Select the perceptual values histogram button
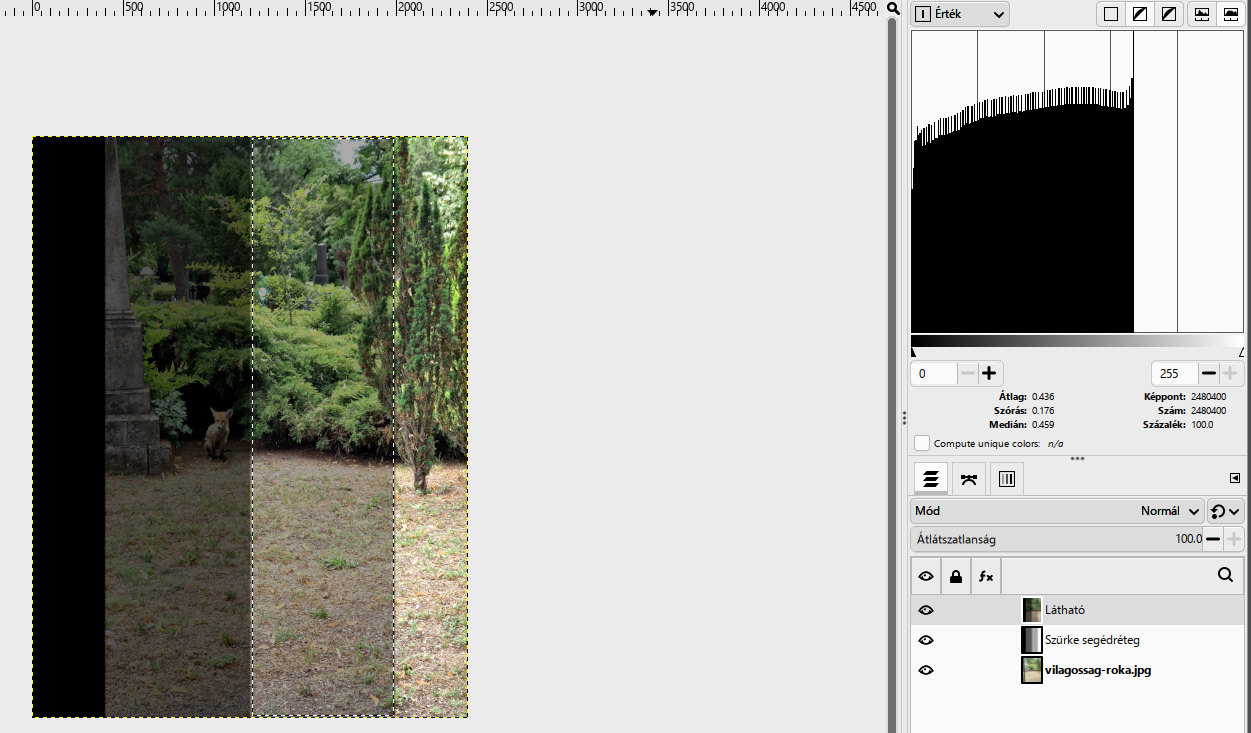This screenshot has height=733, width=1251. click(x=1168, y=14)
